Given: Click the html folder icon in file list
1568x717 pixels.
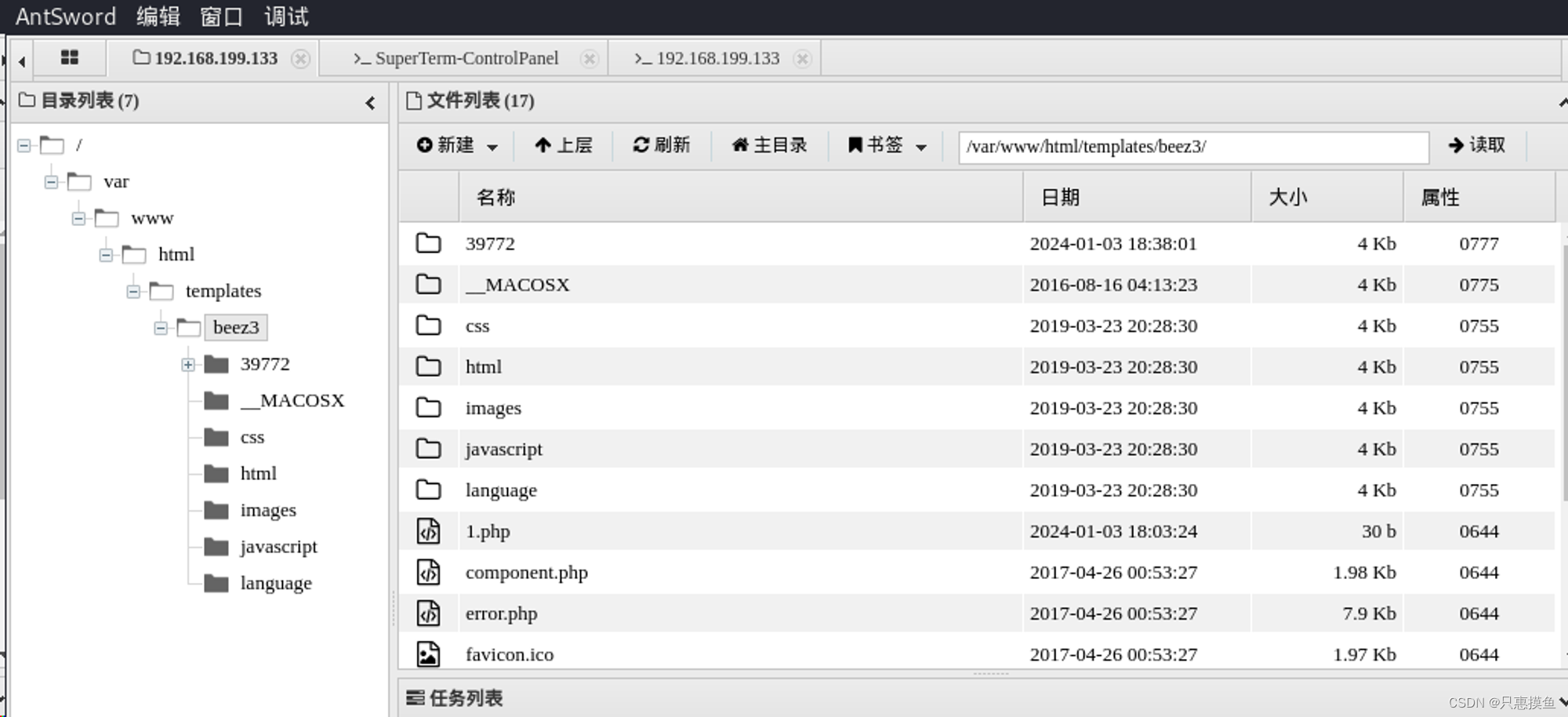Looking at the screenshot, I should [x=428, y=366].
